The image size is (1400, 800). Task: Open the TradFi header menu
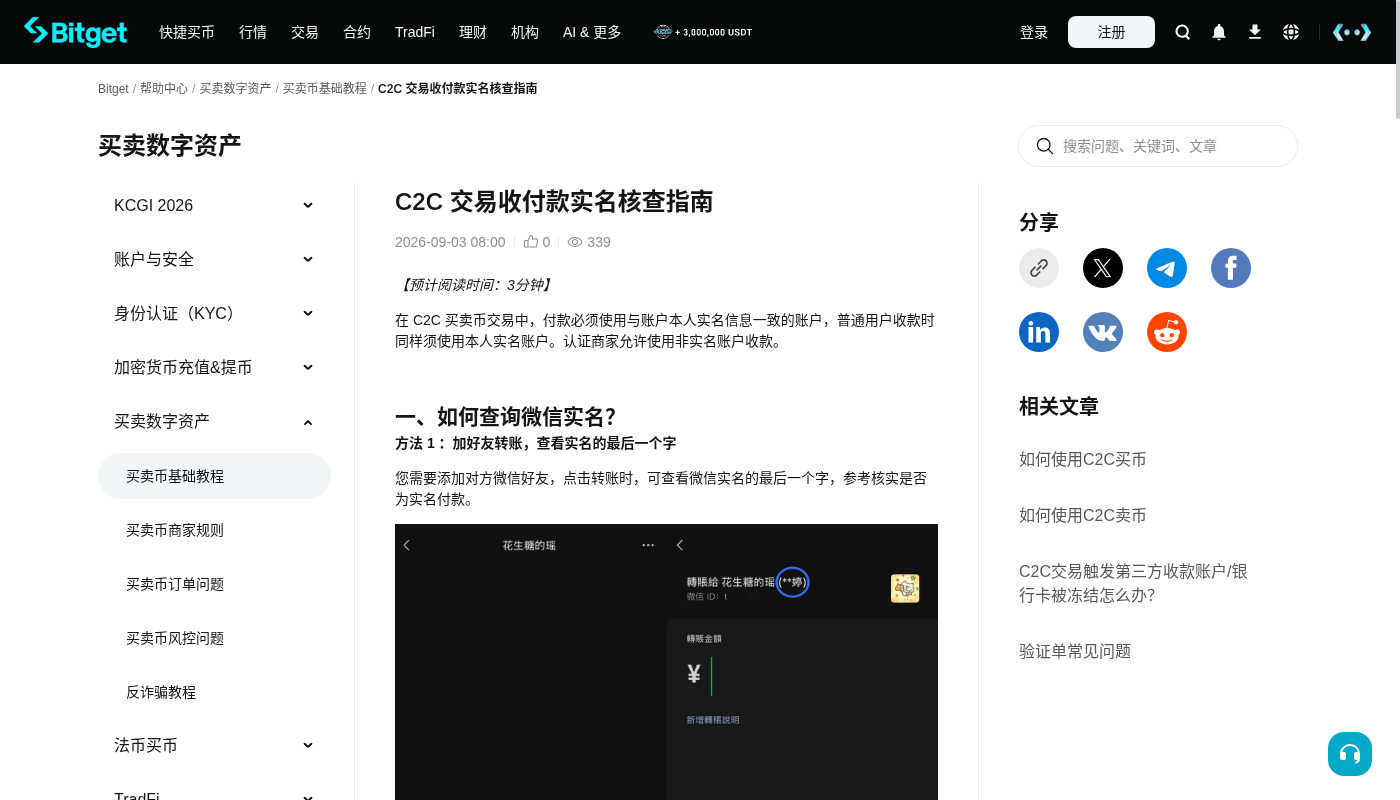[415, 32]
